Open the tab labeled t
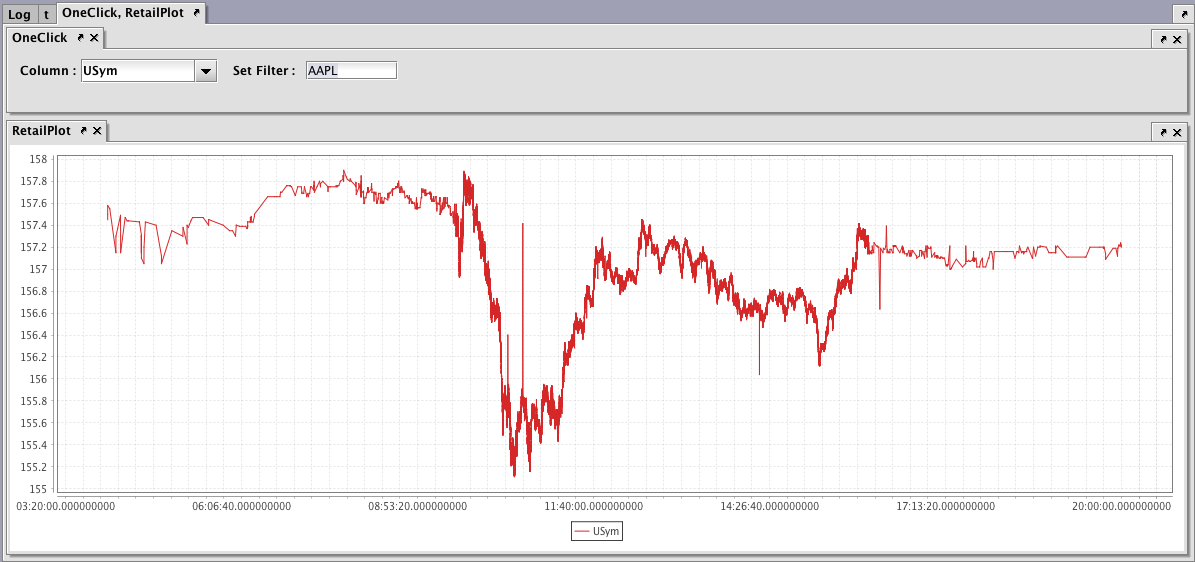The image size is (1195, 562). pyautogui.click(x=46, y=14)
